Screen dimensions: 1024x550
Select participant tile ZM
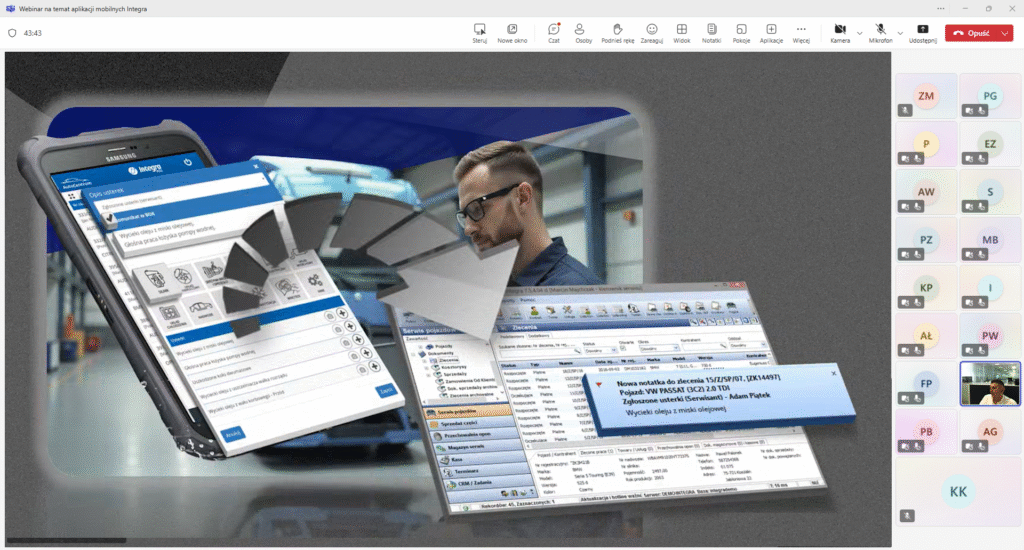click(x=926, y=96)
